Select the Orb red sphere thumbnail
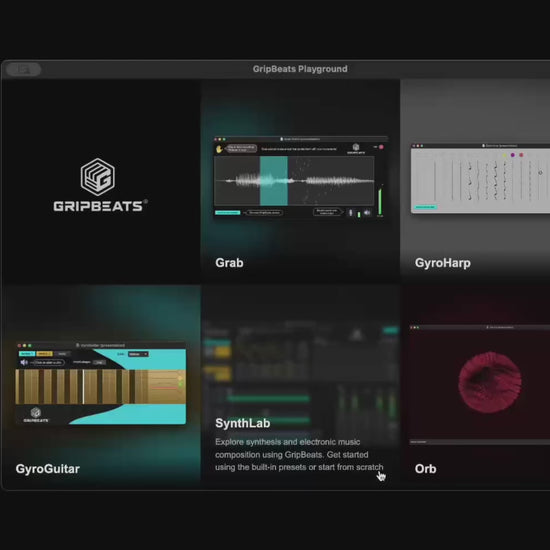The height and width of the screenshot is (550, 550). click(490, 382)
